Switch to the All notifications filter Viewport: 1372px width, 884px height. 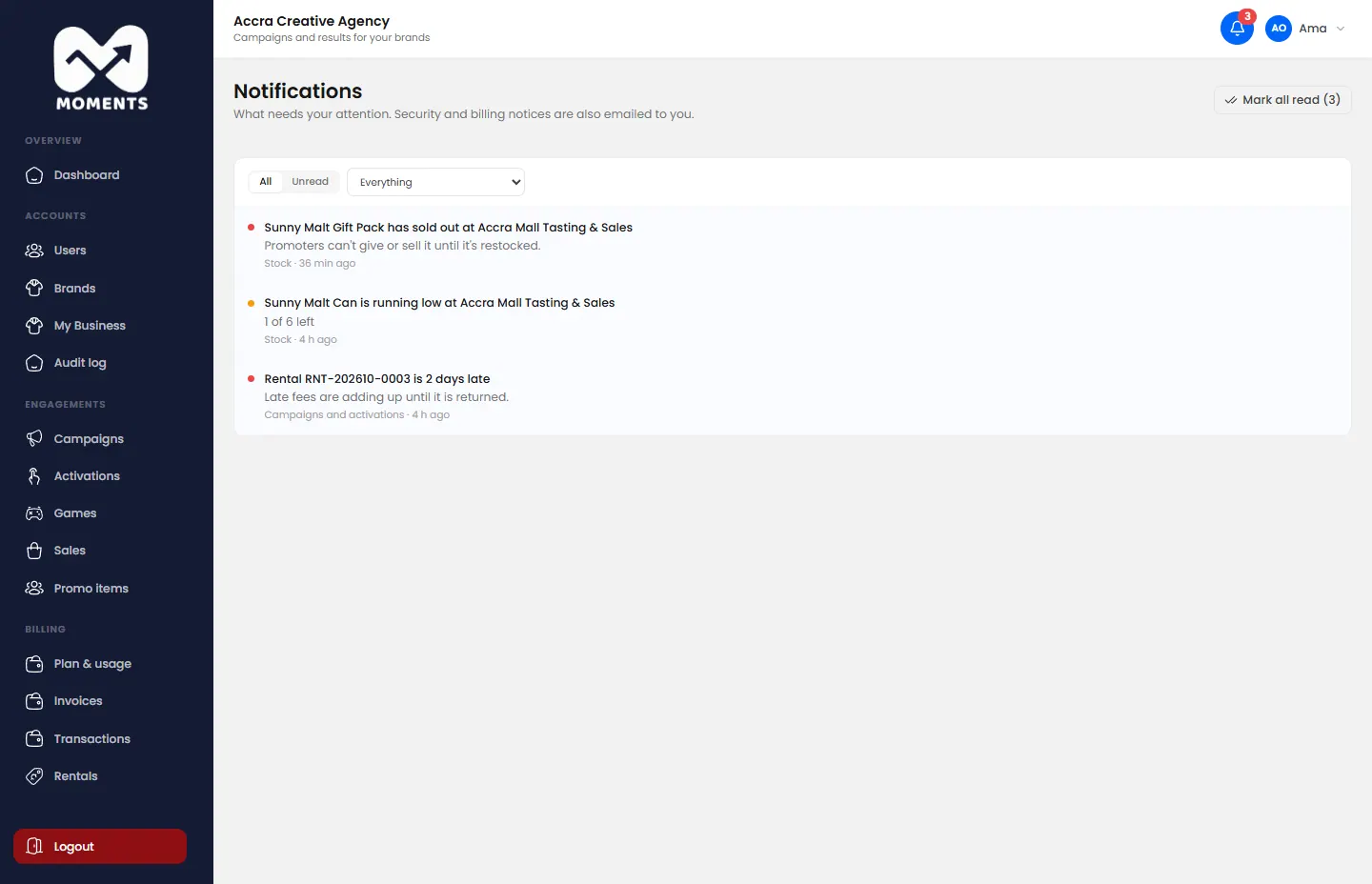pyautogui.click(x=266, y=182)
